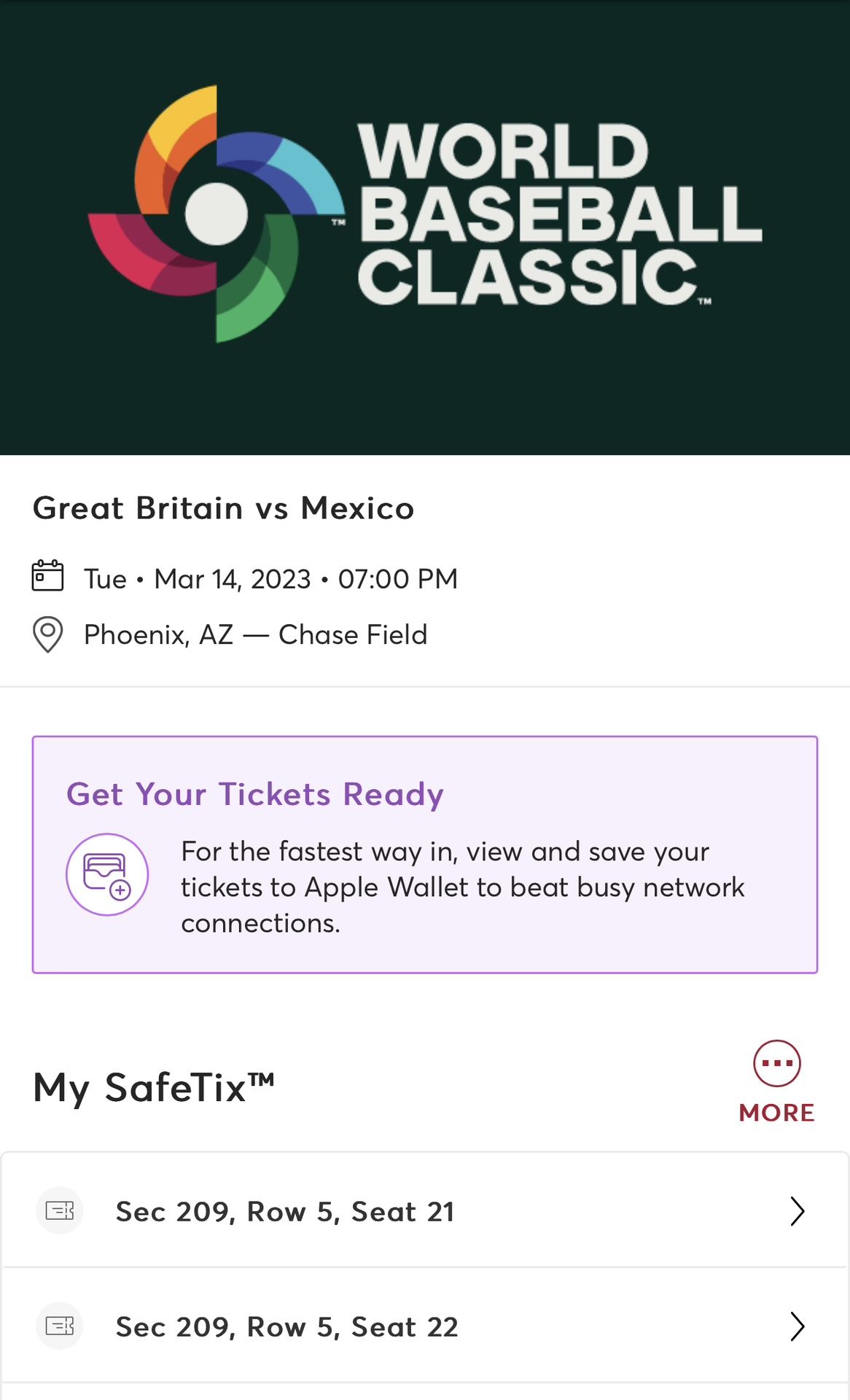This screenshot has width=850, height=1400.
Task: Tap the Mar 14, 2023 date text
Action: [x=233, y=579]
